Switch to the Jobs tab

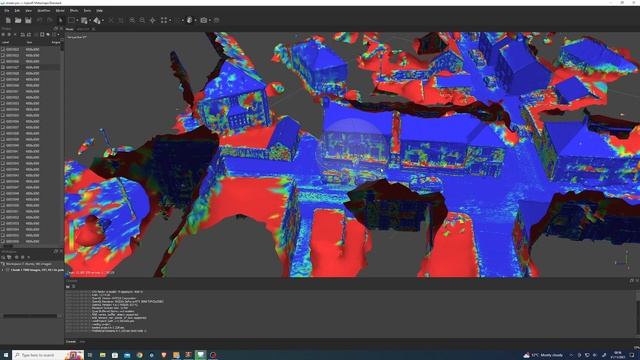tap(82, 342)
